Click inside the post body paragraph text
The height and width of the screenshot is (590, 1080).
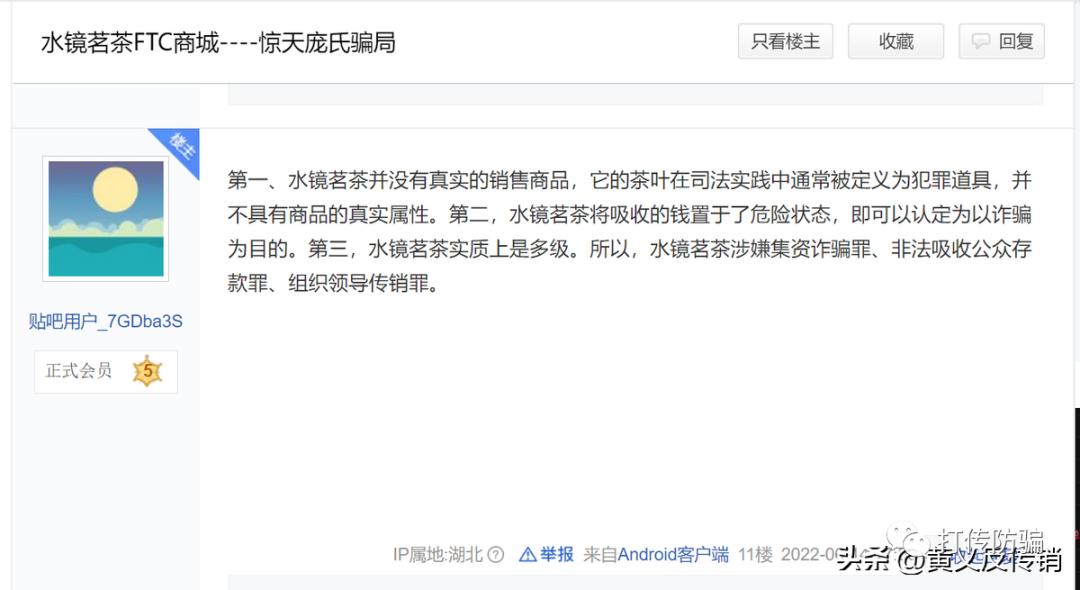pos(630,231)
